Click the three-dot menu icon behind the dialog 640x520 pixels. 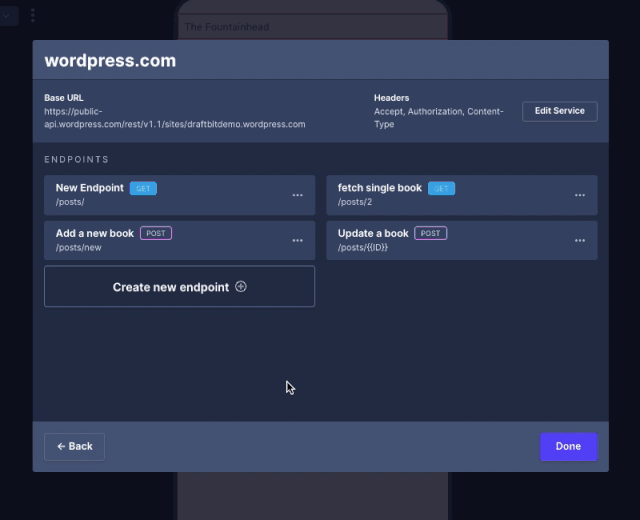click(x=33, y=16)
